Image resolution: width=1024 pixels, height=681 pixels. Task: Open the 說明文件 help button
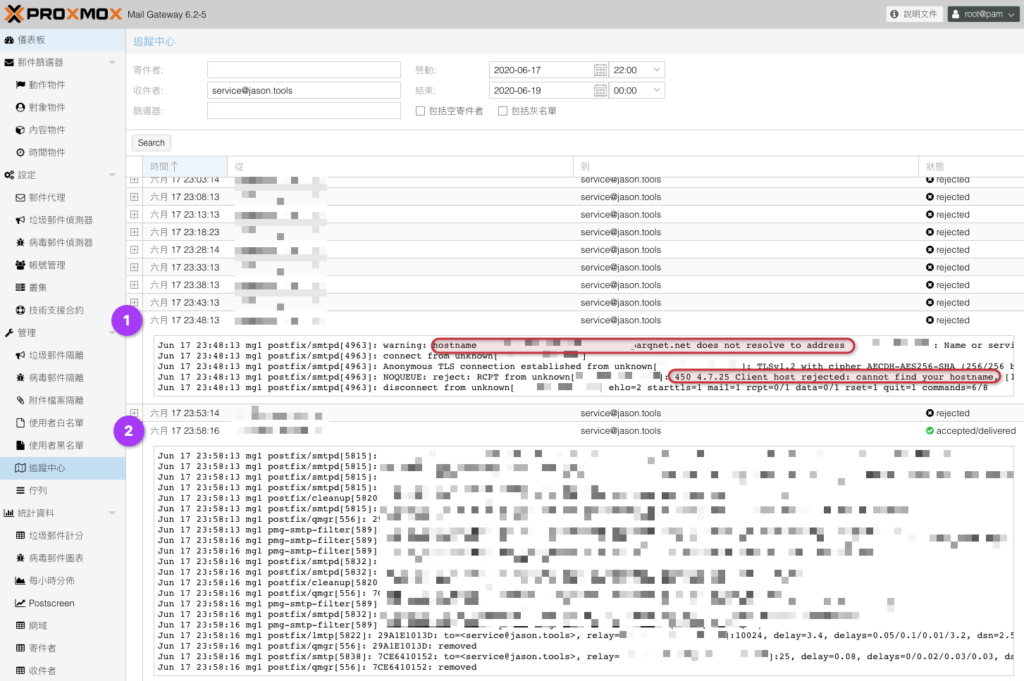914,14
